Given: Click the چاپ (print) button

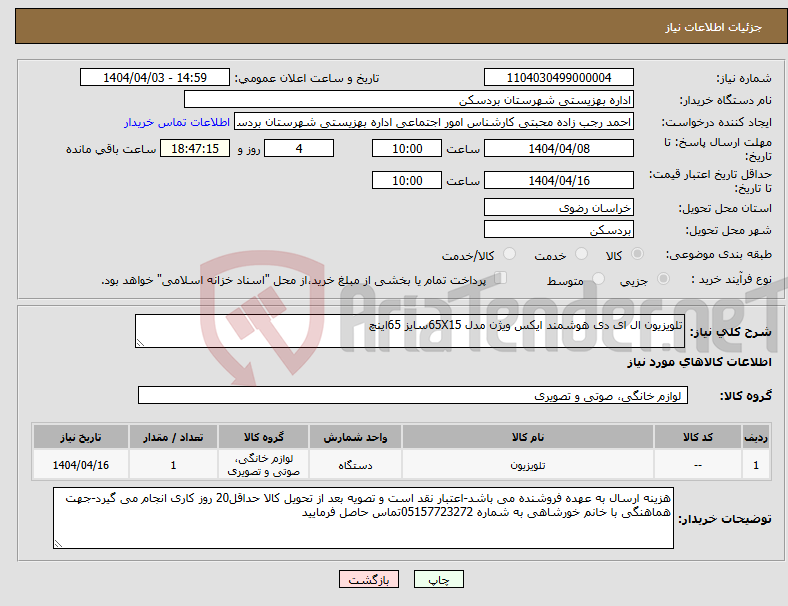Looking at the screenshot, I should pos(438,579).
